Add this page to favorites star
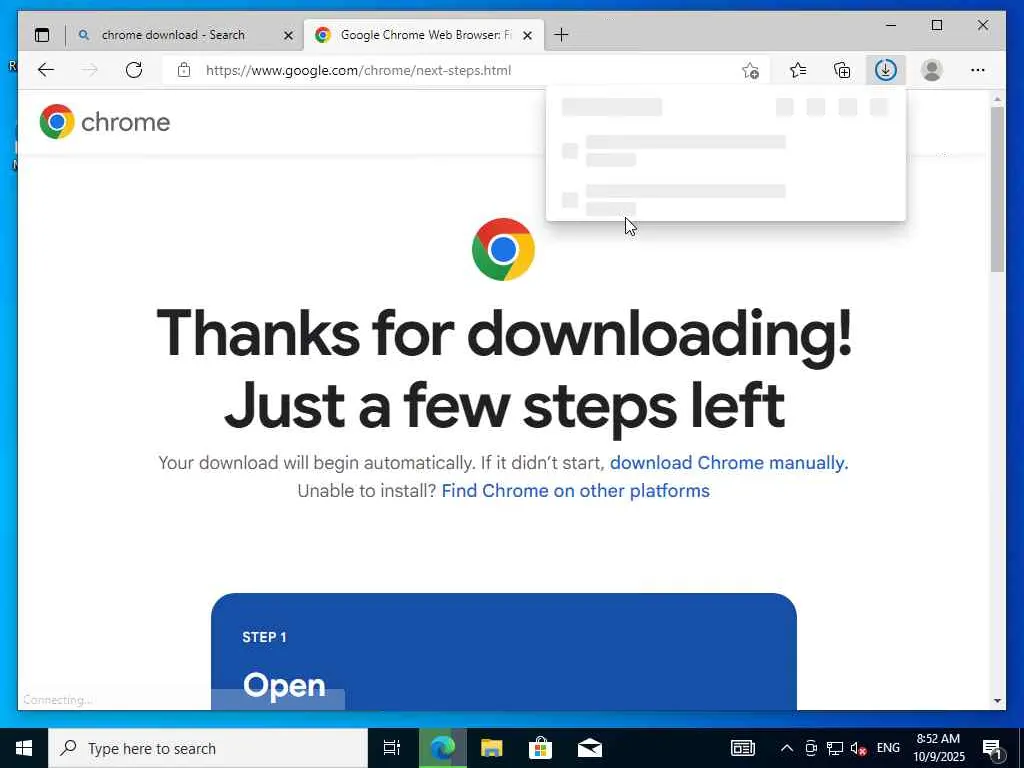 point(750,71)
